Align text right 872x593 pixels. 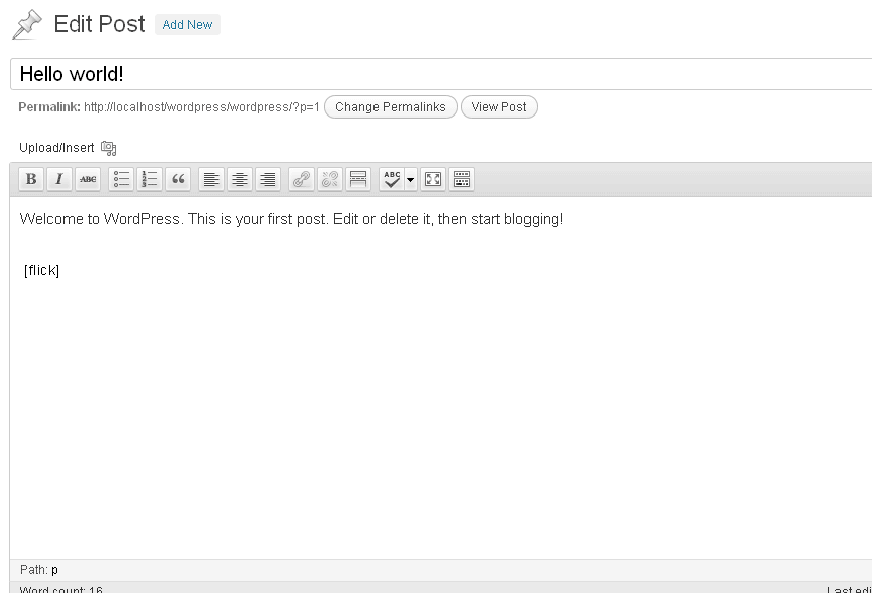(268, 179)
